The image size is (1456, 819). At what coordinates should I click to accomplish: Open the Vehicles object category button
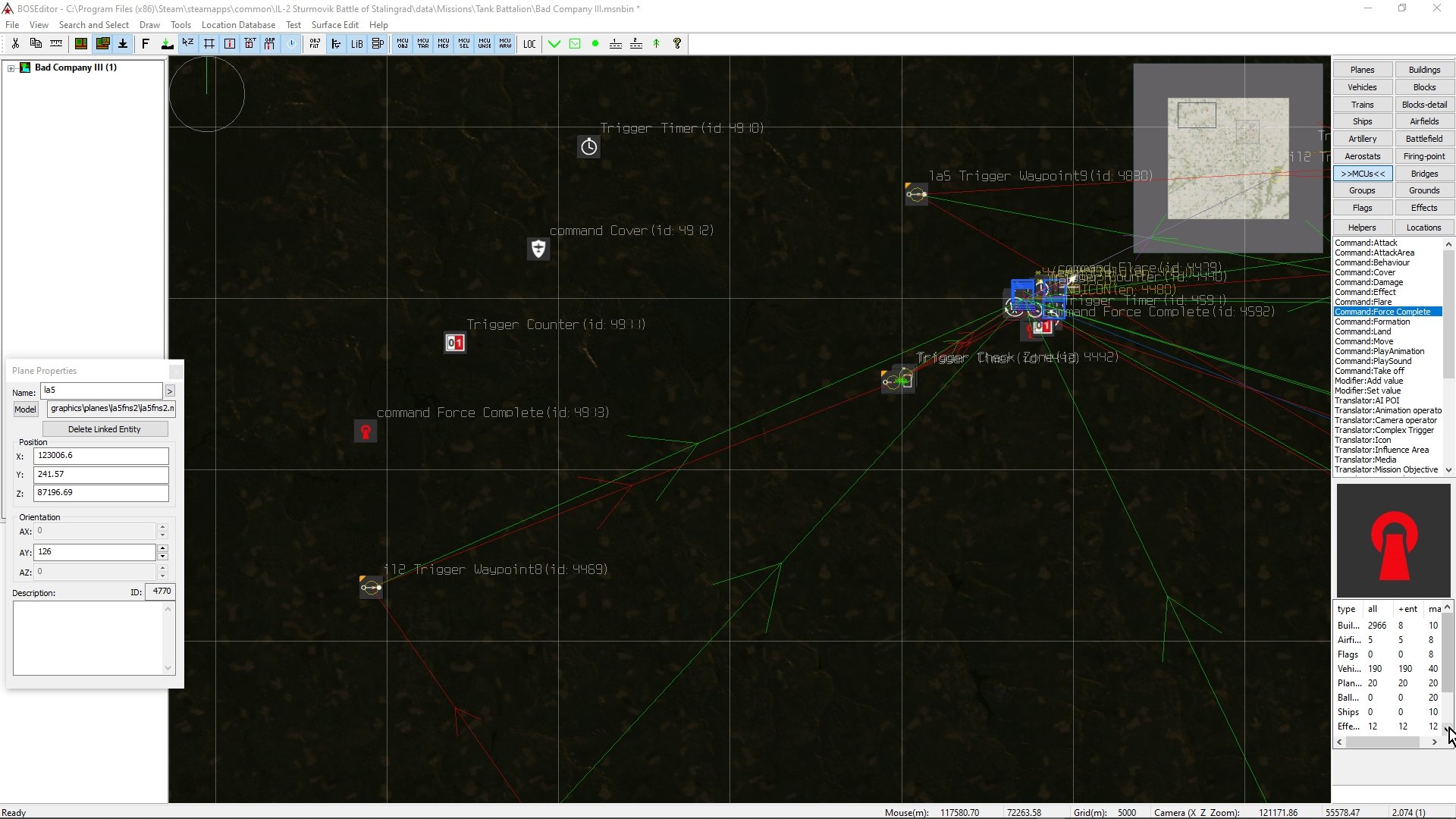pos(1362,87)
